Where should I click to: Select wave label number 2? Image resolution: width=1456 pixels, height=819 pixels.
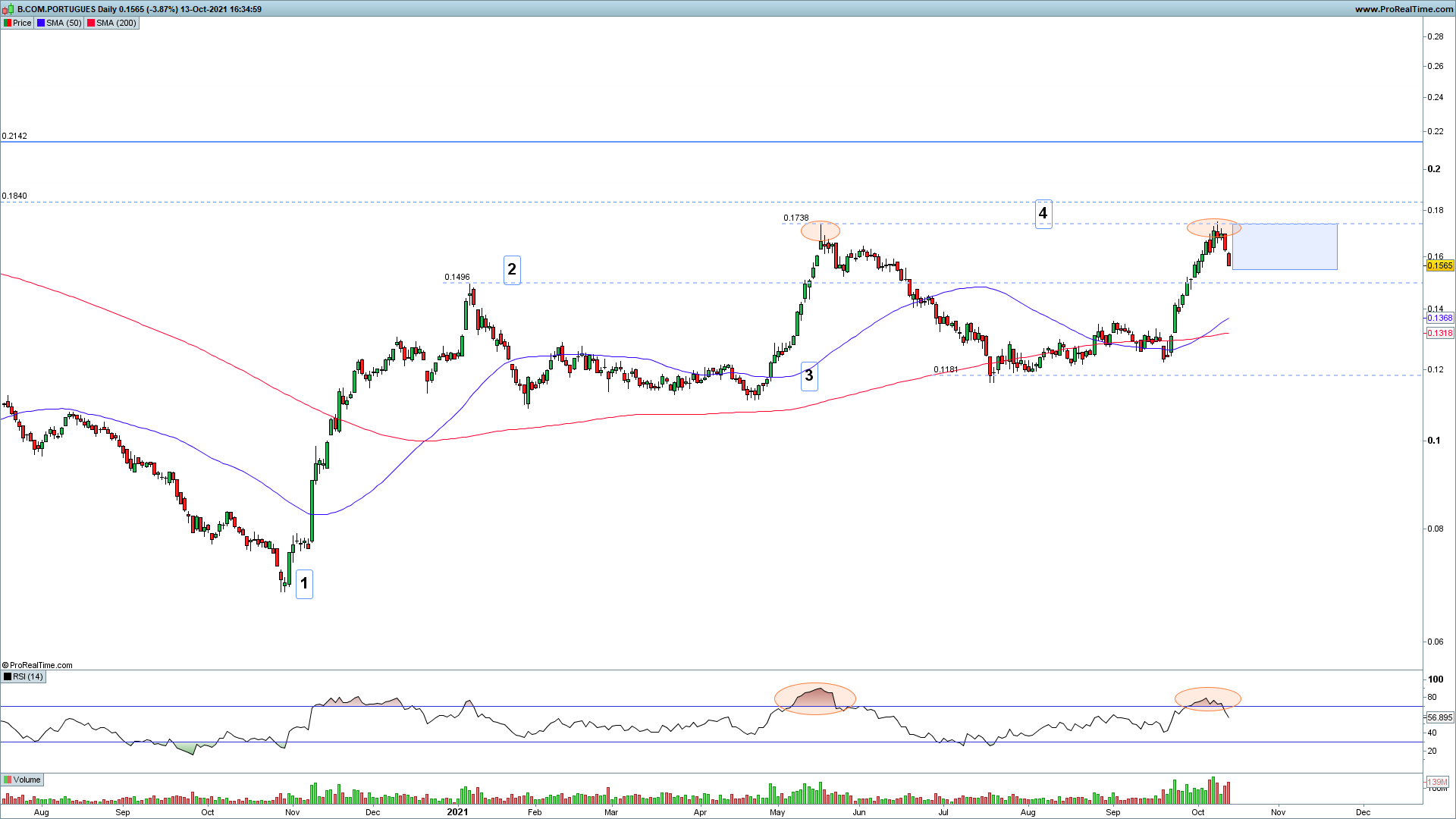point(512,269)
